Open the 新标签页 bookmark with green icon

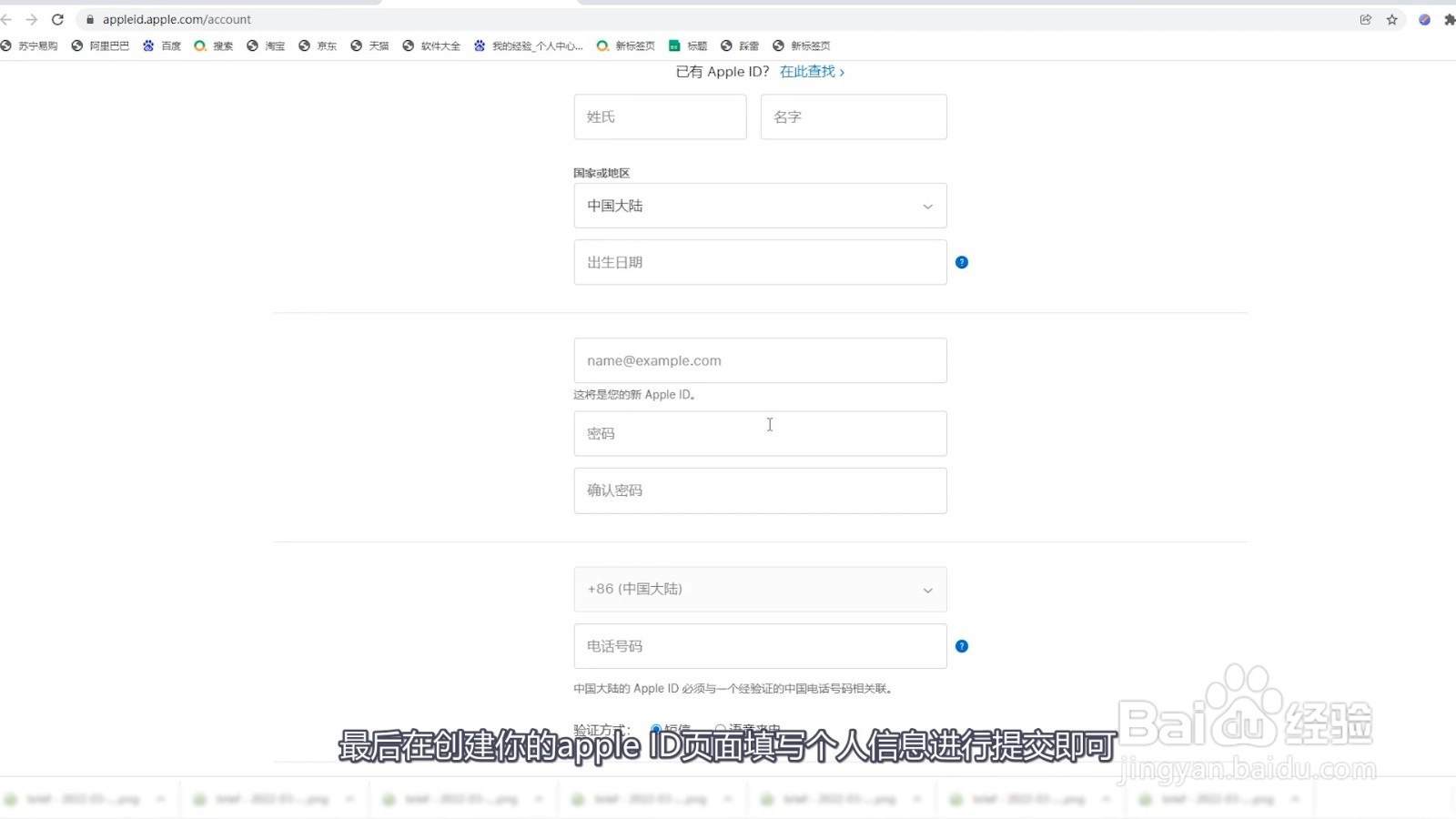pos(626,45)
